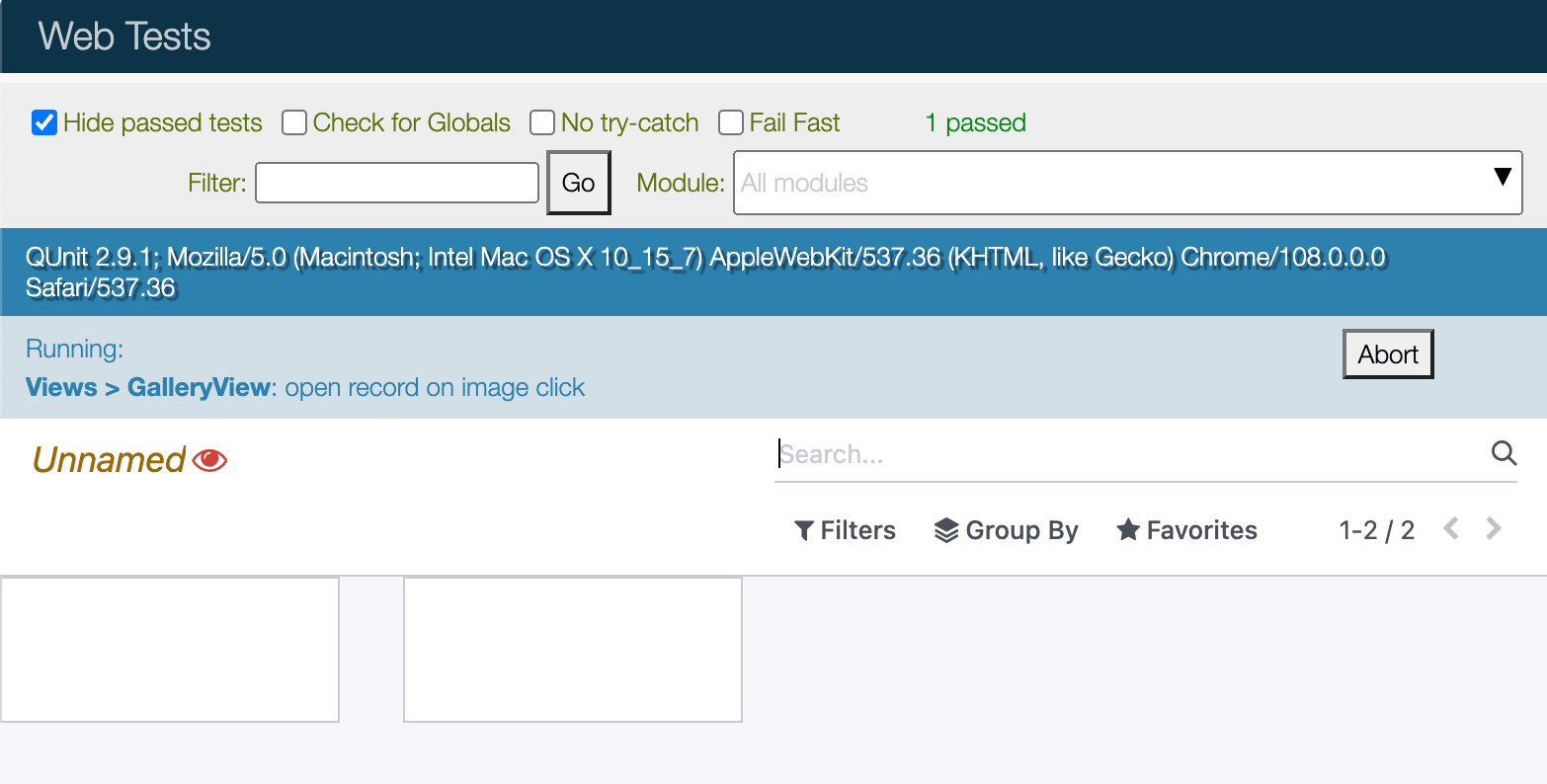The image size is (1547, 784).
Task: Toggle the Fail Fast checkbox
Action: click(x=731, y=122)
